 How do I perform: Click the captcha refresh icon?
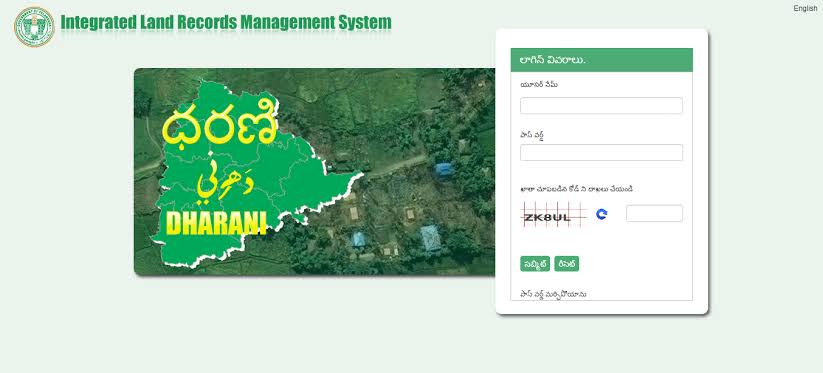tap(602, 214)
